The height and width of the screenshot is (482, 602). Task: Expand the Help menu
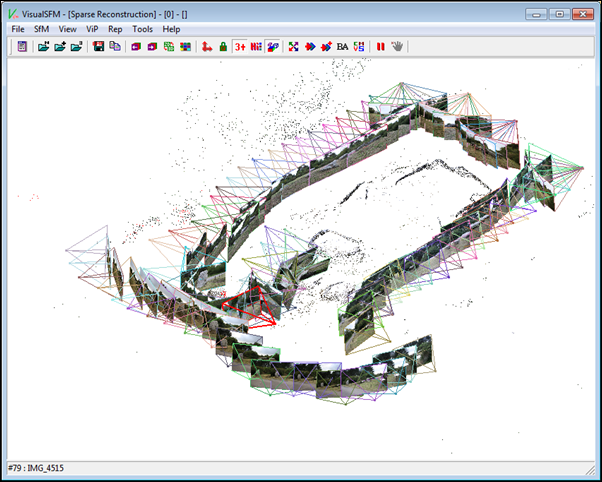point(171,29)
